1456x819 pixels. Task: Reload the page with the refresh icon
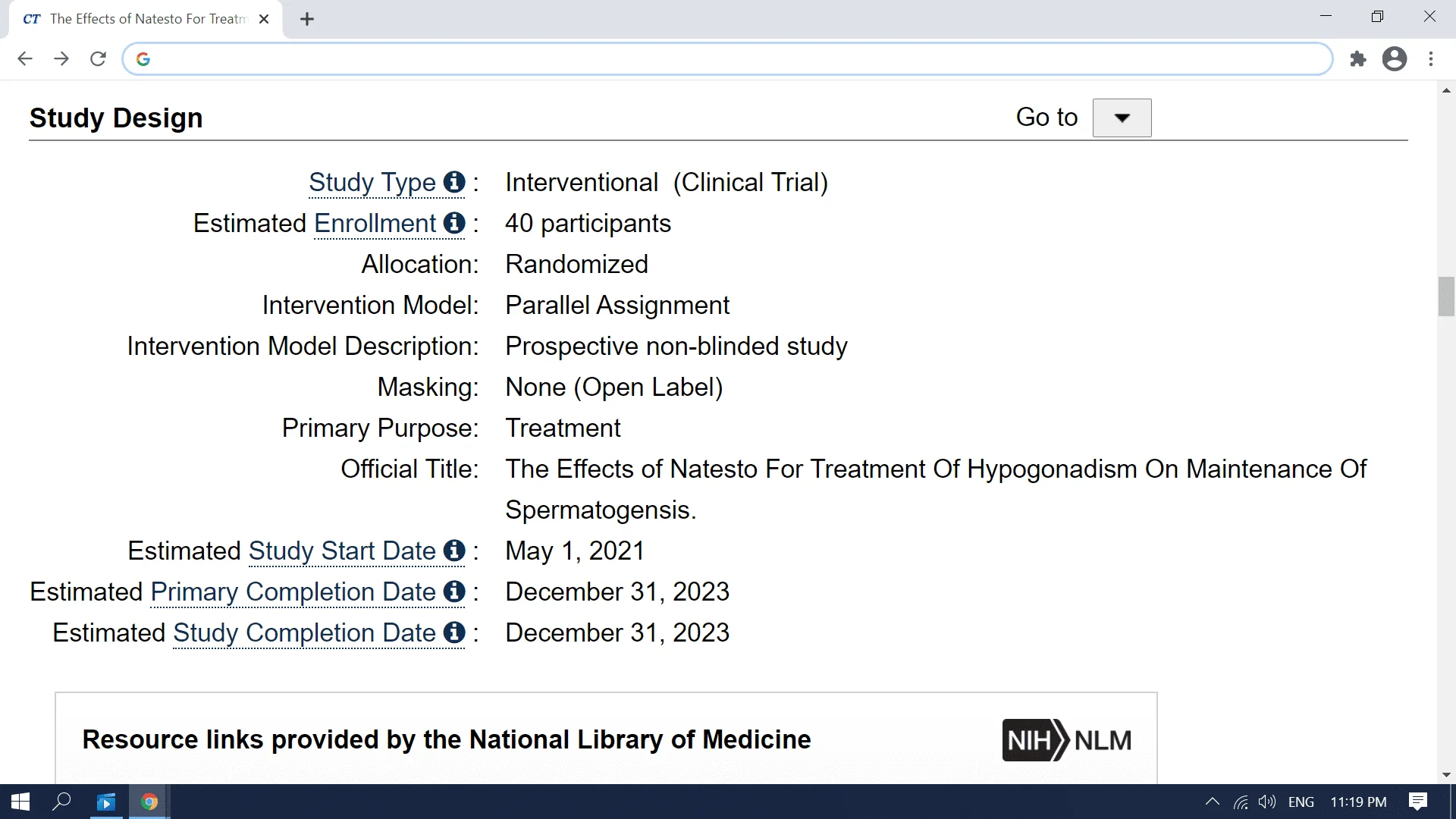pos(98,59)
